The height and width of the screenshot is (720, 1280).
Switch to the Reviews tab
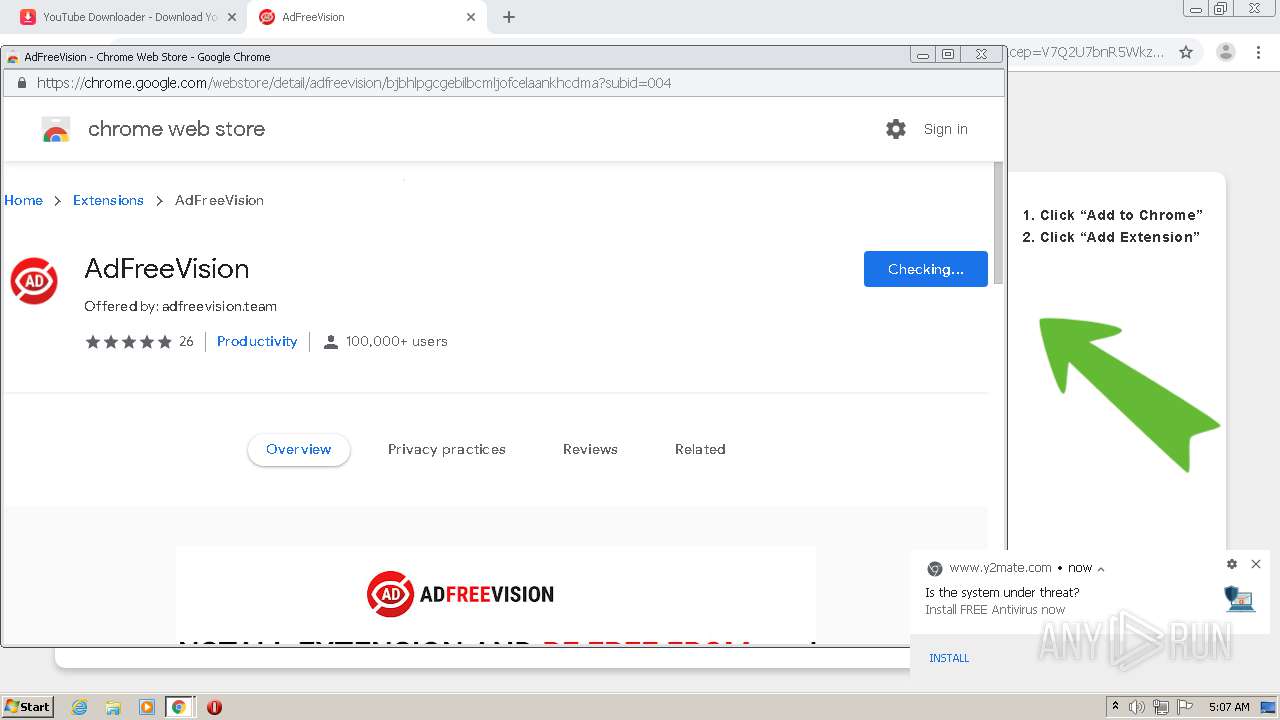click(590, 450)
